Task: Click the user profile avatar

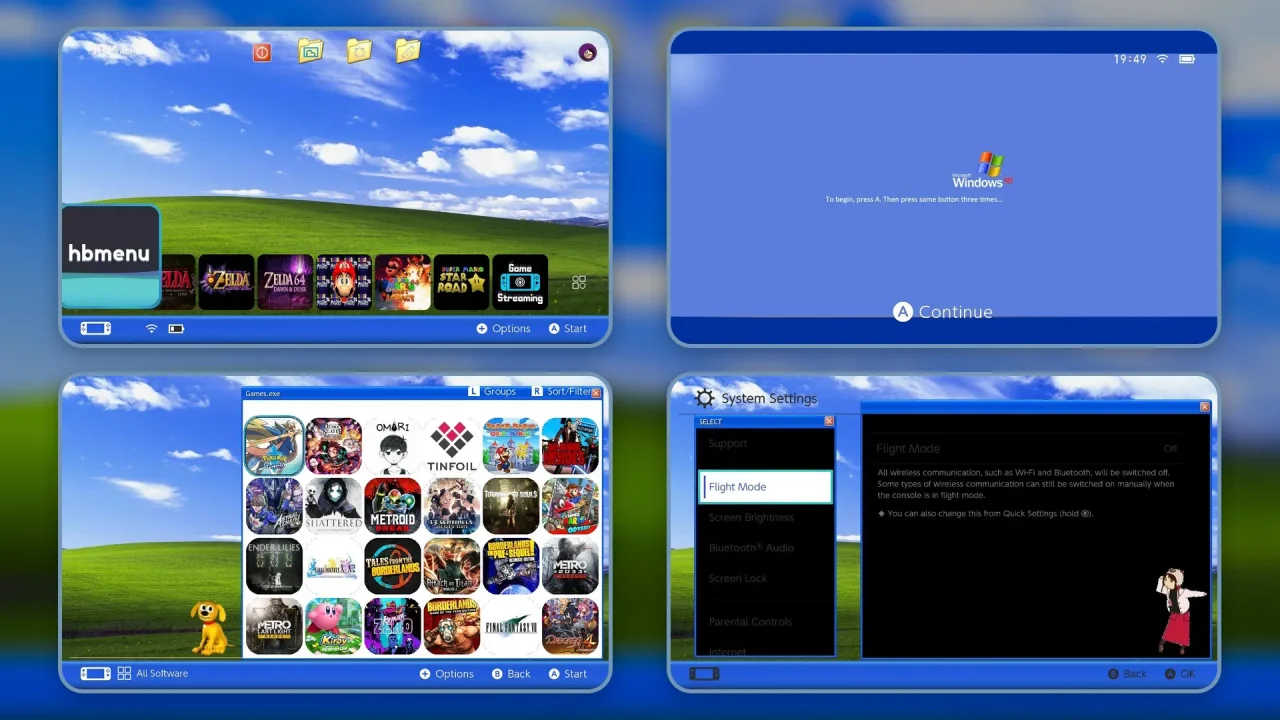Action: point(587,52)
